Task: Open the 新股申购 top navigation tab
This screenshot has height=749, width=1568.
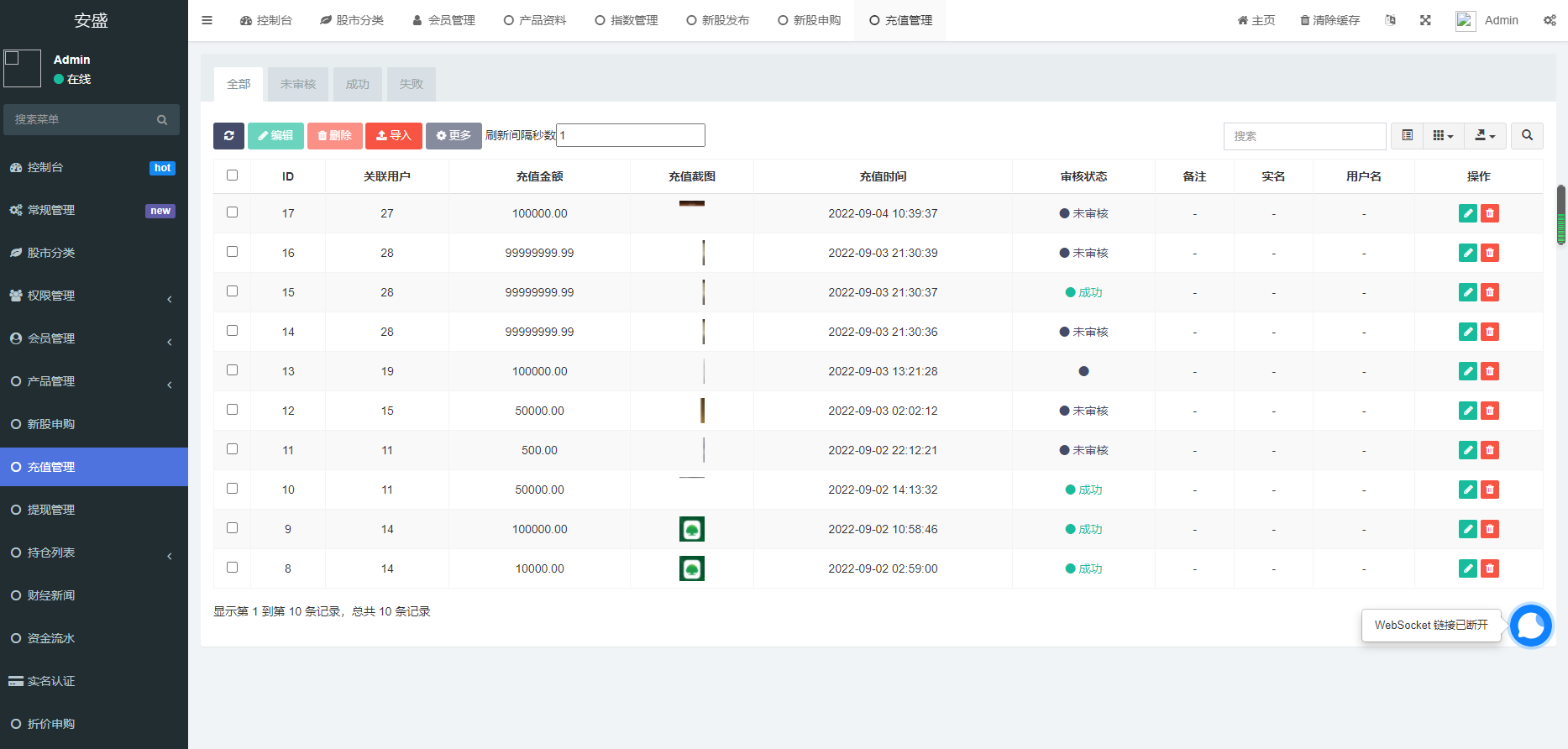Action: [809, 20]
